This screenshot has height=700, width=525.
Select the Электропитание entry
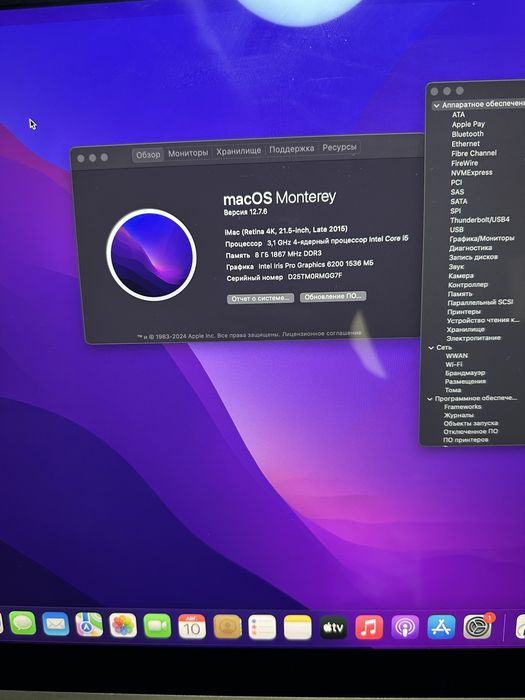[x=473, y=338]
